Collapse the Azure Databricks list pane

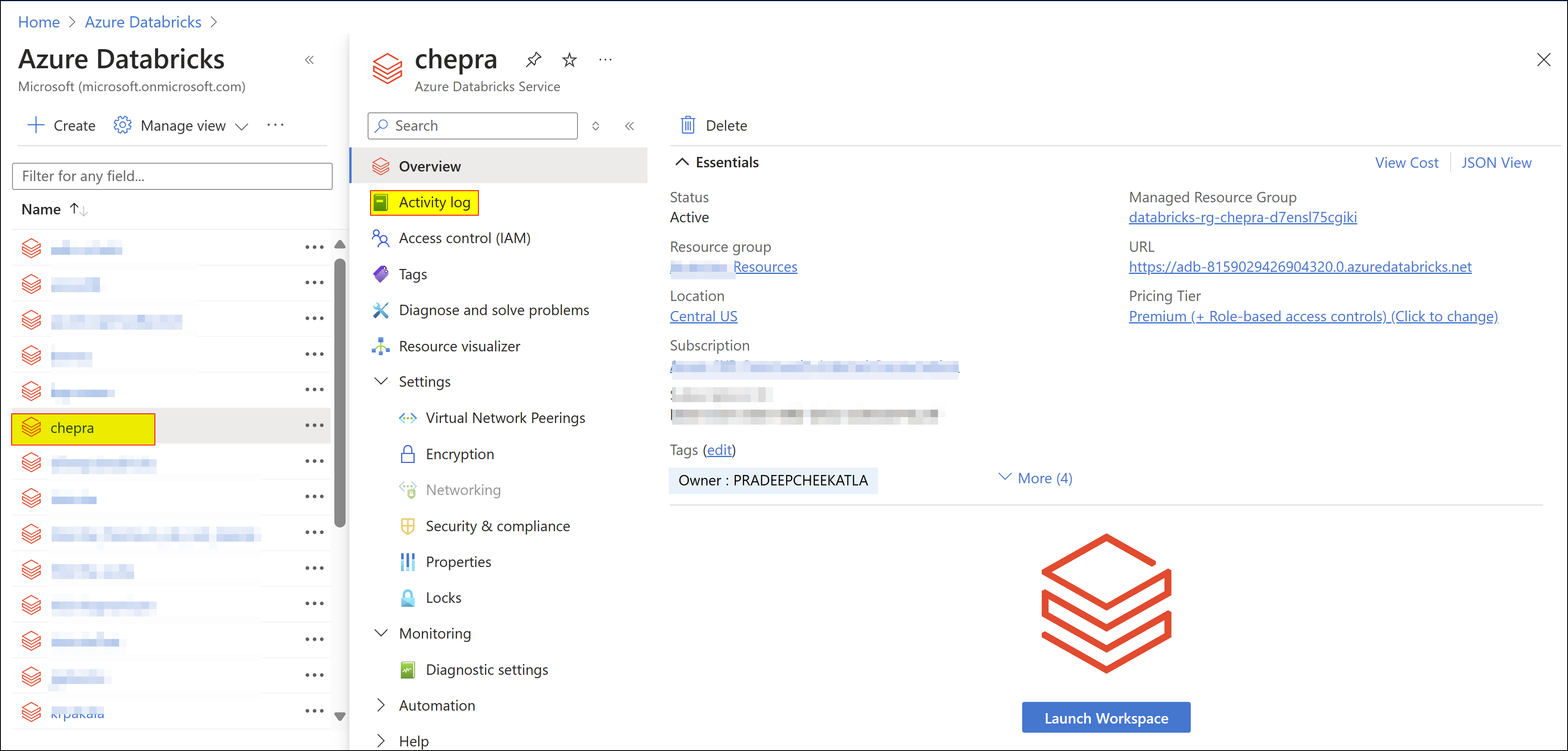pos(309,60)
